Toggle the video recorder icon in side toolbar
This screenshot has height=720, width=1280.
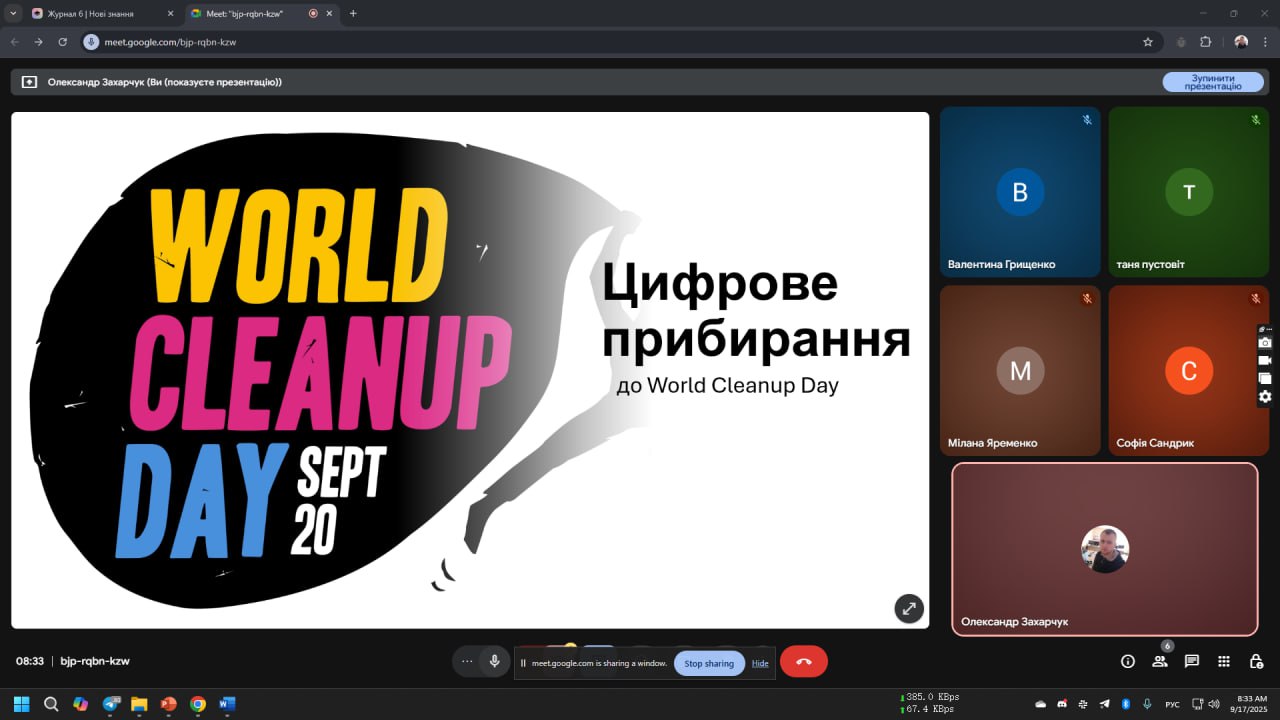(1265, 361)
